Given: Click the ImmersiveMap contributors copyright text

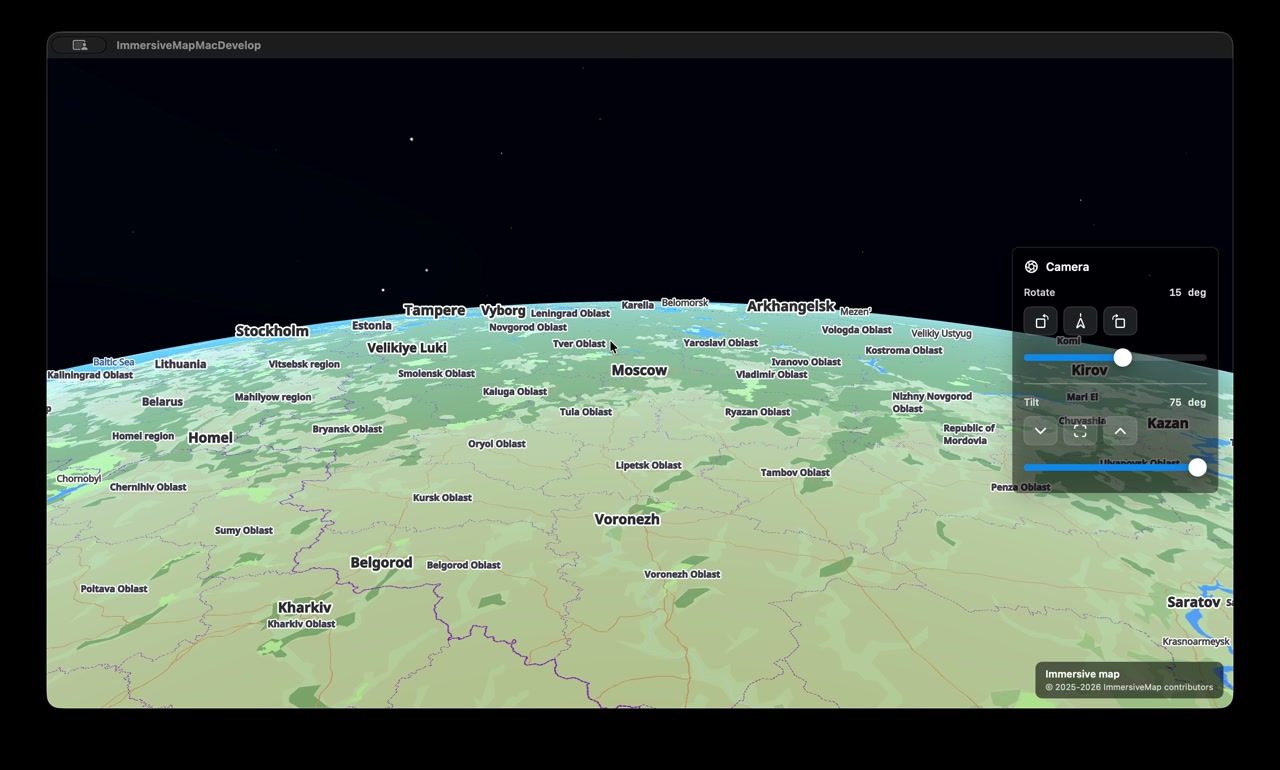Looking at the screenshot, I should [x=1129, y=687].
